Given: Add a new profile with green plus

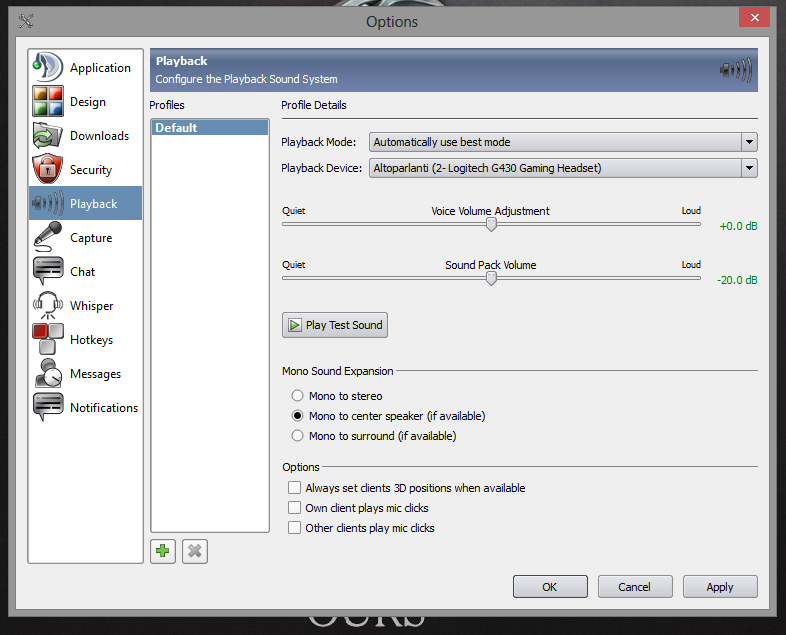Looking at the screenshot, I should (163, 551).
